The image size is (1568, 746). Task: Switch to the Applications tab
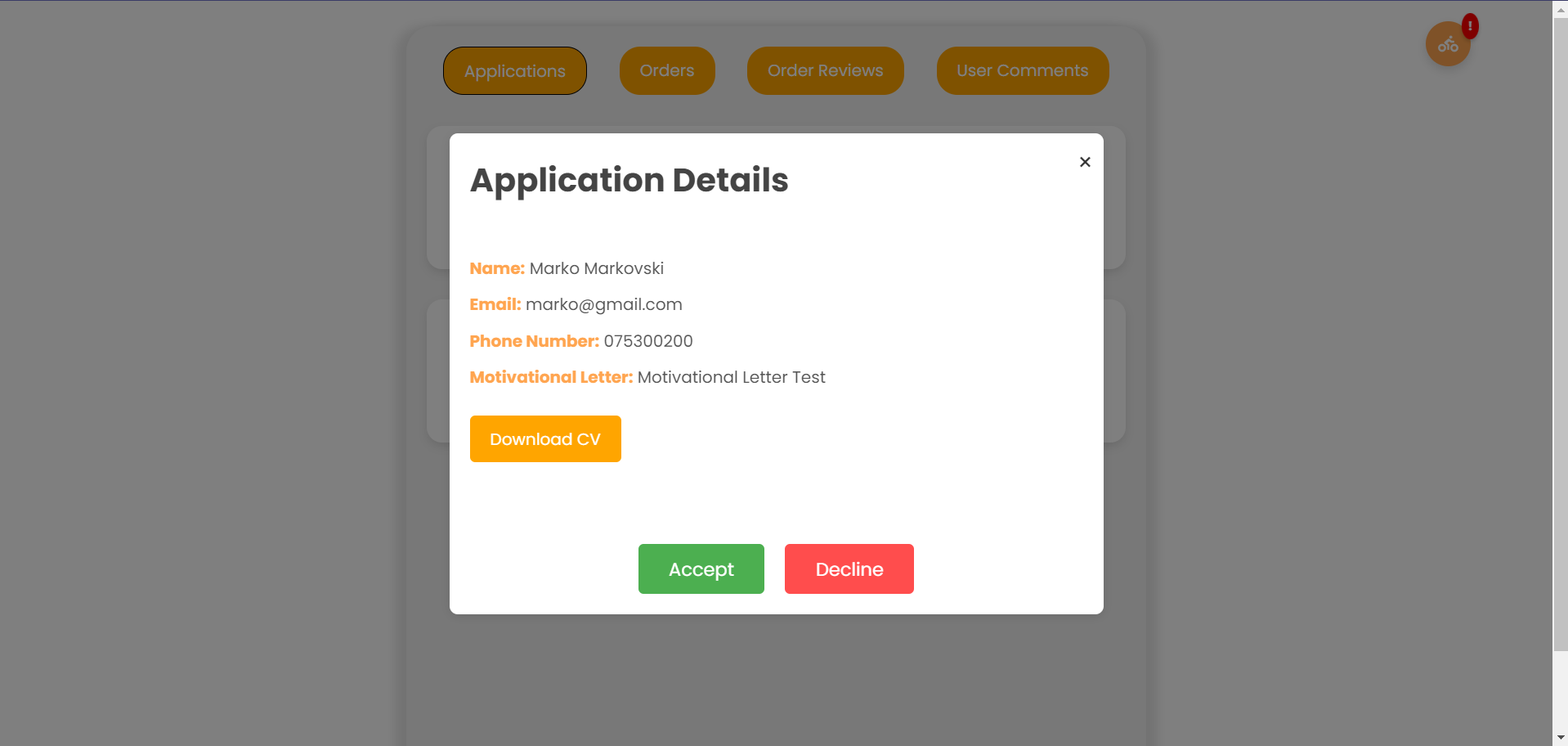coord(515,71)
